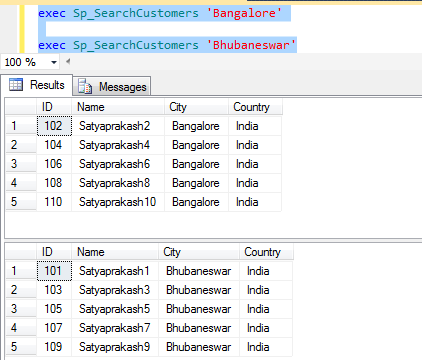Viewport: 422px width, 360px height.
Task: Switch to the Messages tab
Action: (112, 87)
